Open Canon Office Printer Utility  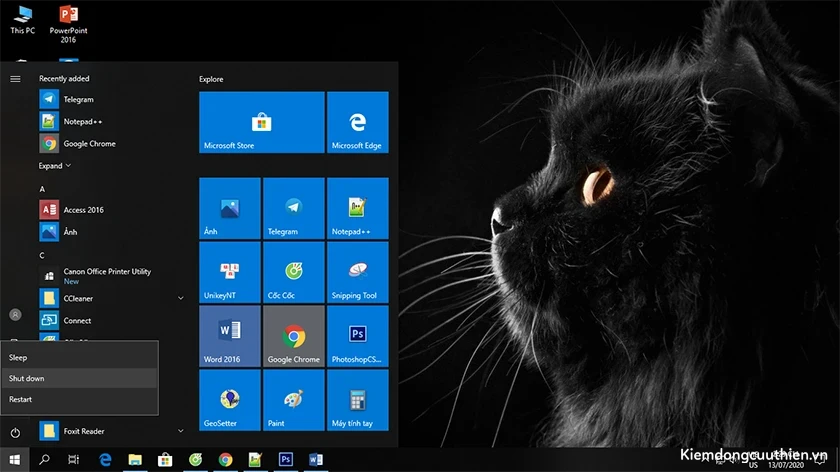tap(112, 276)
